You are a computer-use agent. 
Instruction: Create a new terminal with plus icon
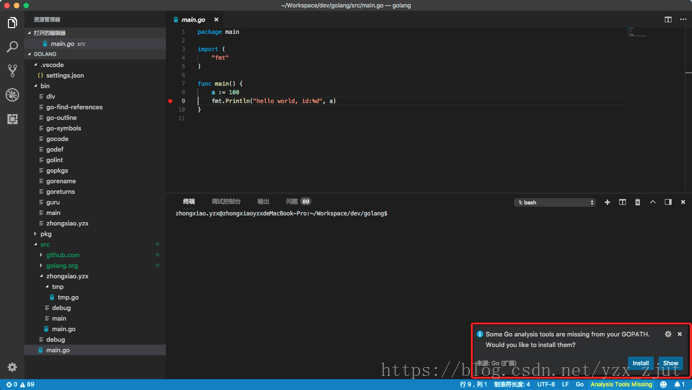point(607,202)
